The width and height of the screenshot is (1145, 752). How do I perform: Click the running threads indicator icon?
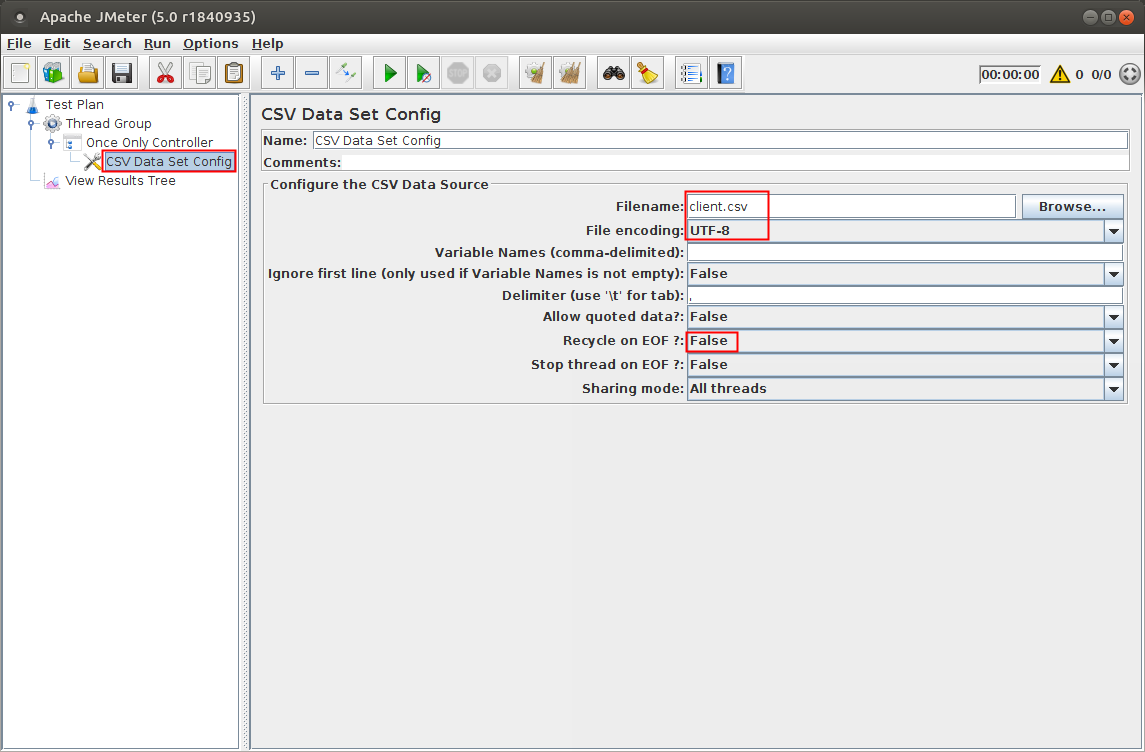click(1130, 74)
